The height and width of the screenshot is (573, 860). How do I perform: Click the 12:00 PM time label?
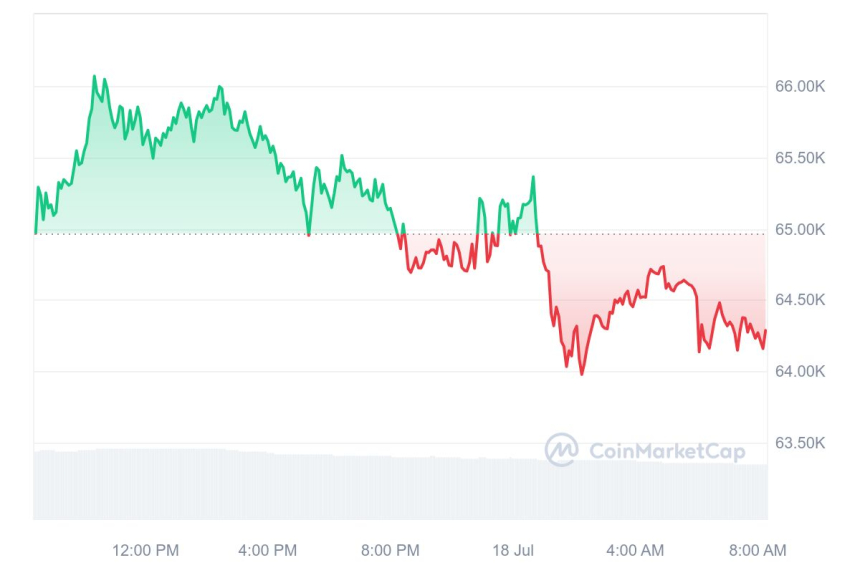146,550
